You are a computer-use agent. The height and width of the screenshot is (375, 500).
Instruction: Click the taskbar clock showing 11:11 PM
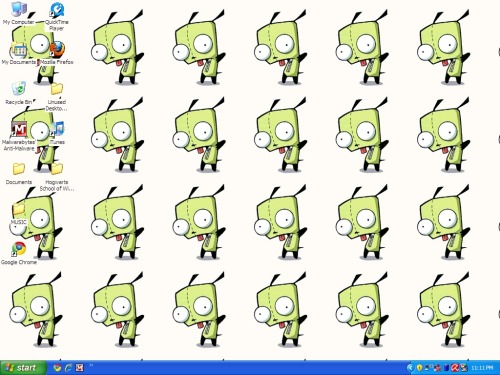point(482,368)
